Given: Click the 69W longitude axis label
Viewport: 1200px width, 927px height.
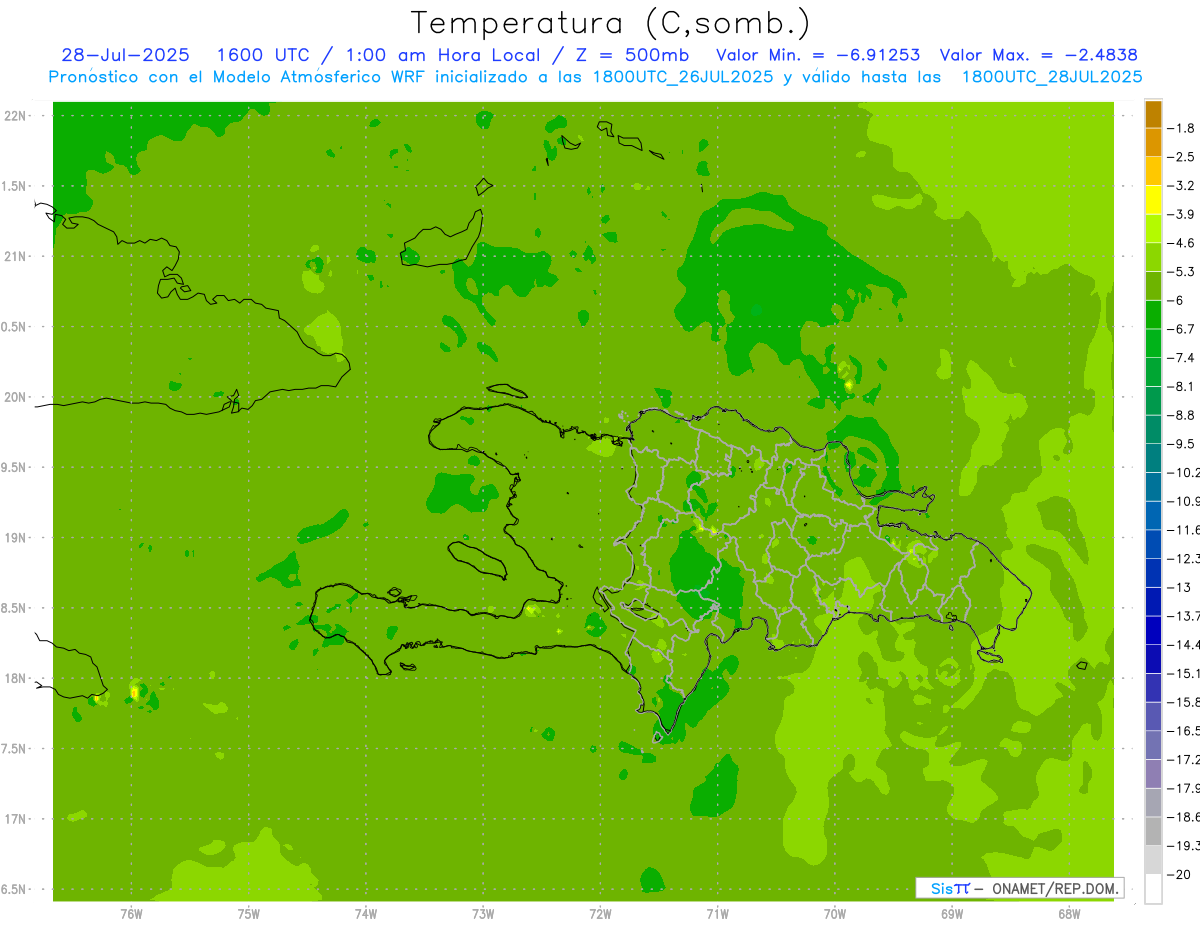Looking at the screenshot, I should [x=952, y=913].
